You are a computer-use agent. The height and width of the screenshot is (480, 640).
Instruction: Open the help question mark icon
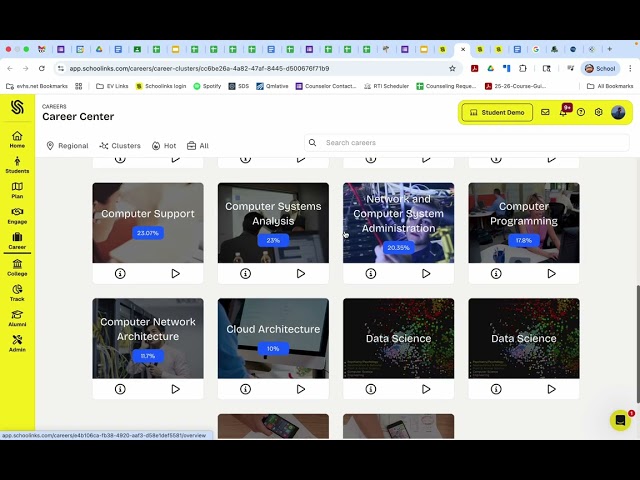581,112
